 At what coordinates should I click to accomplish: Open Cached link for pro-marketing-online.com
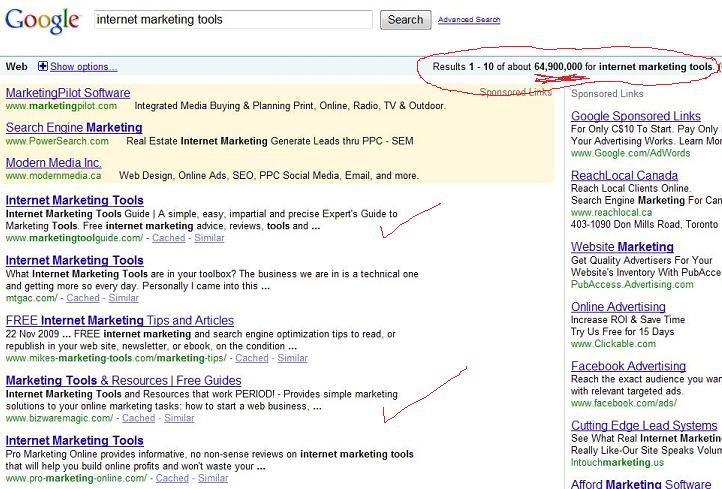[x=172, y=478]
